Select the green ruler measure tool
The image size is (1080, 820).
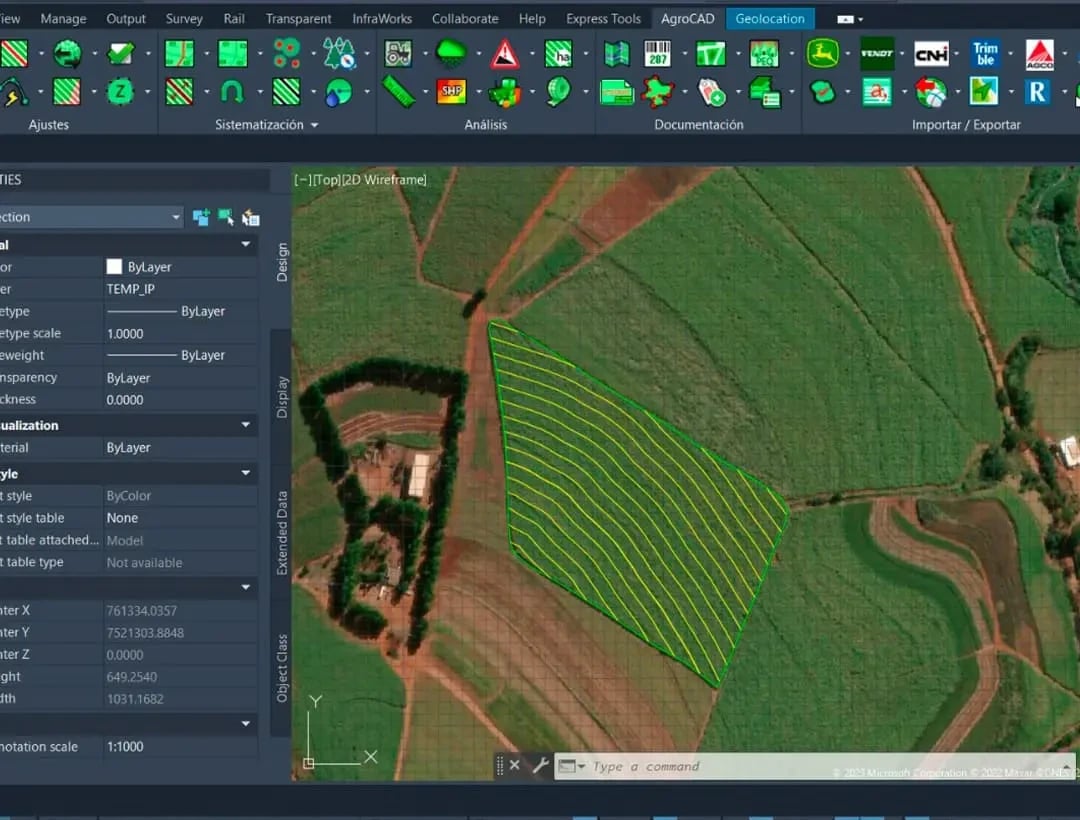(x=398, y=92)
